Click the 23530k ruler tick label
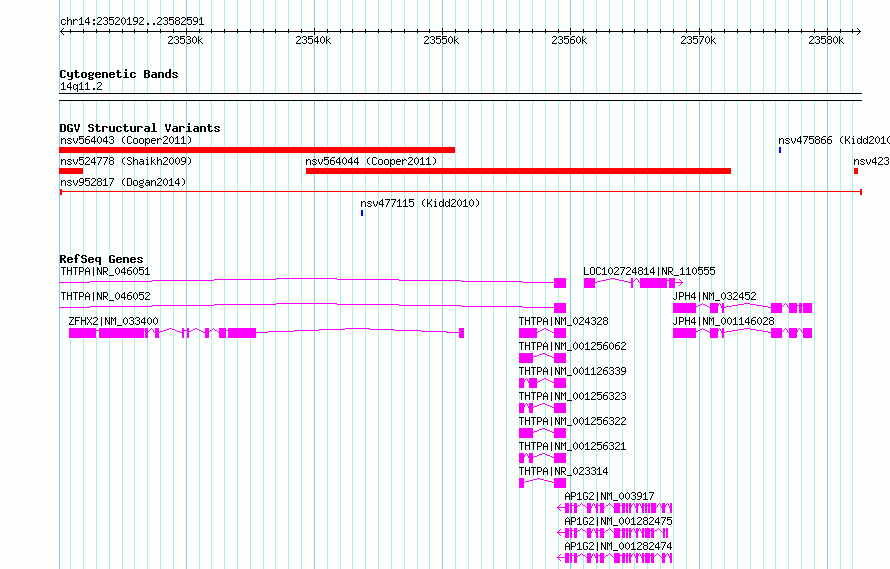The width and height of the screenshot is (890, 569). pos(185,40)
